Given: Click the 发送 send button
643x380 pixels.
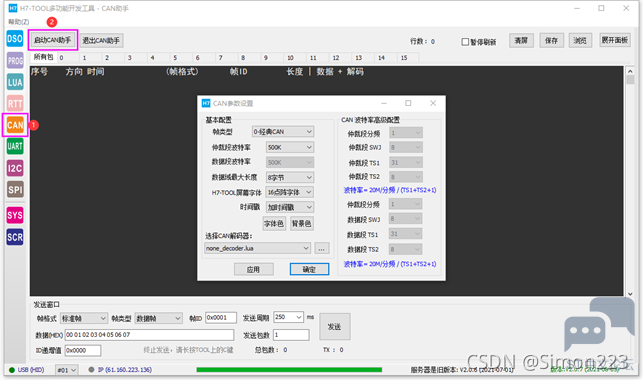Looking at the screenshot, I should click(335, 327).
